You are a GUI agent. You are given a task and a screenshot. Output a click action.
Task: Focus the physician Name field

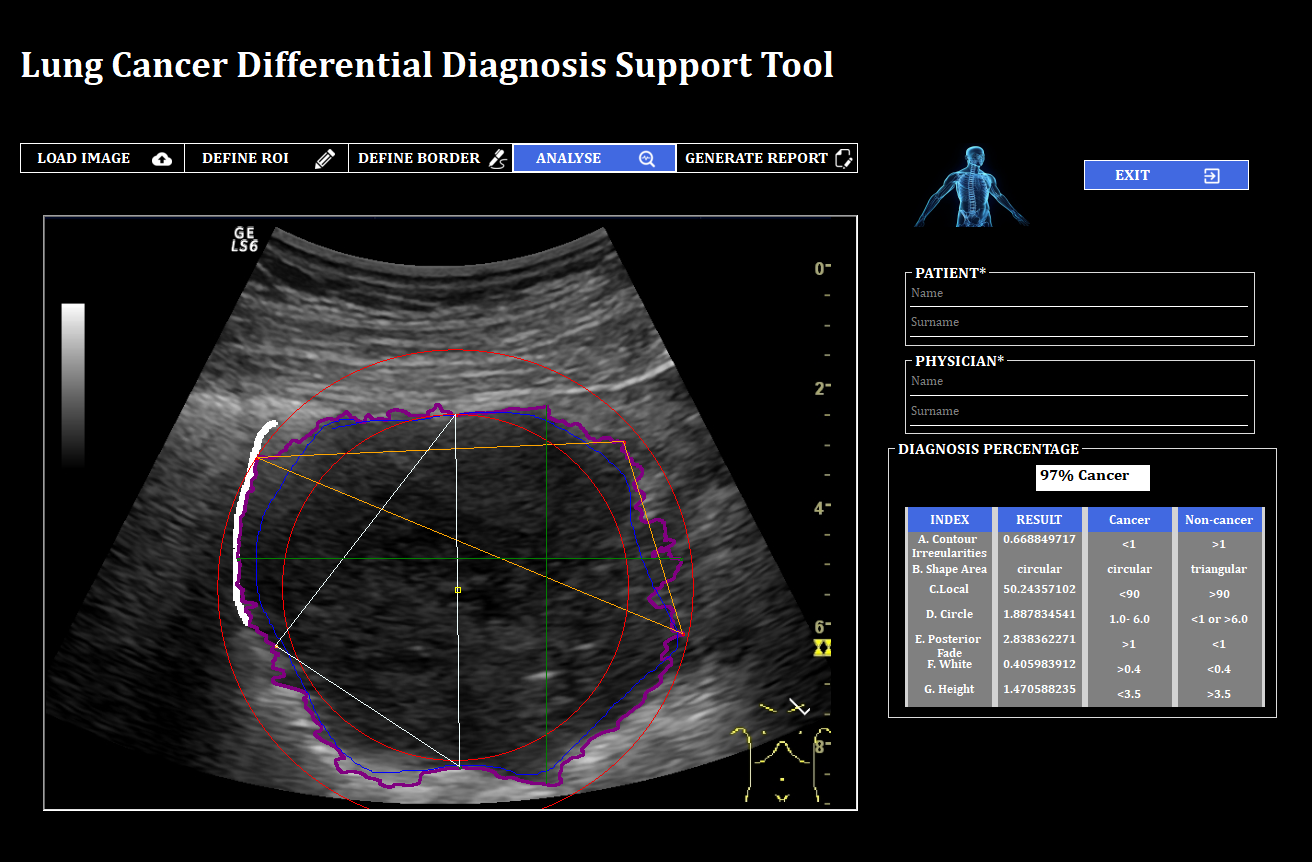(x=1078, y=382)
